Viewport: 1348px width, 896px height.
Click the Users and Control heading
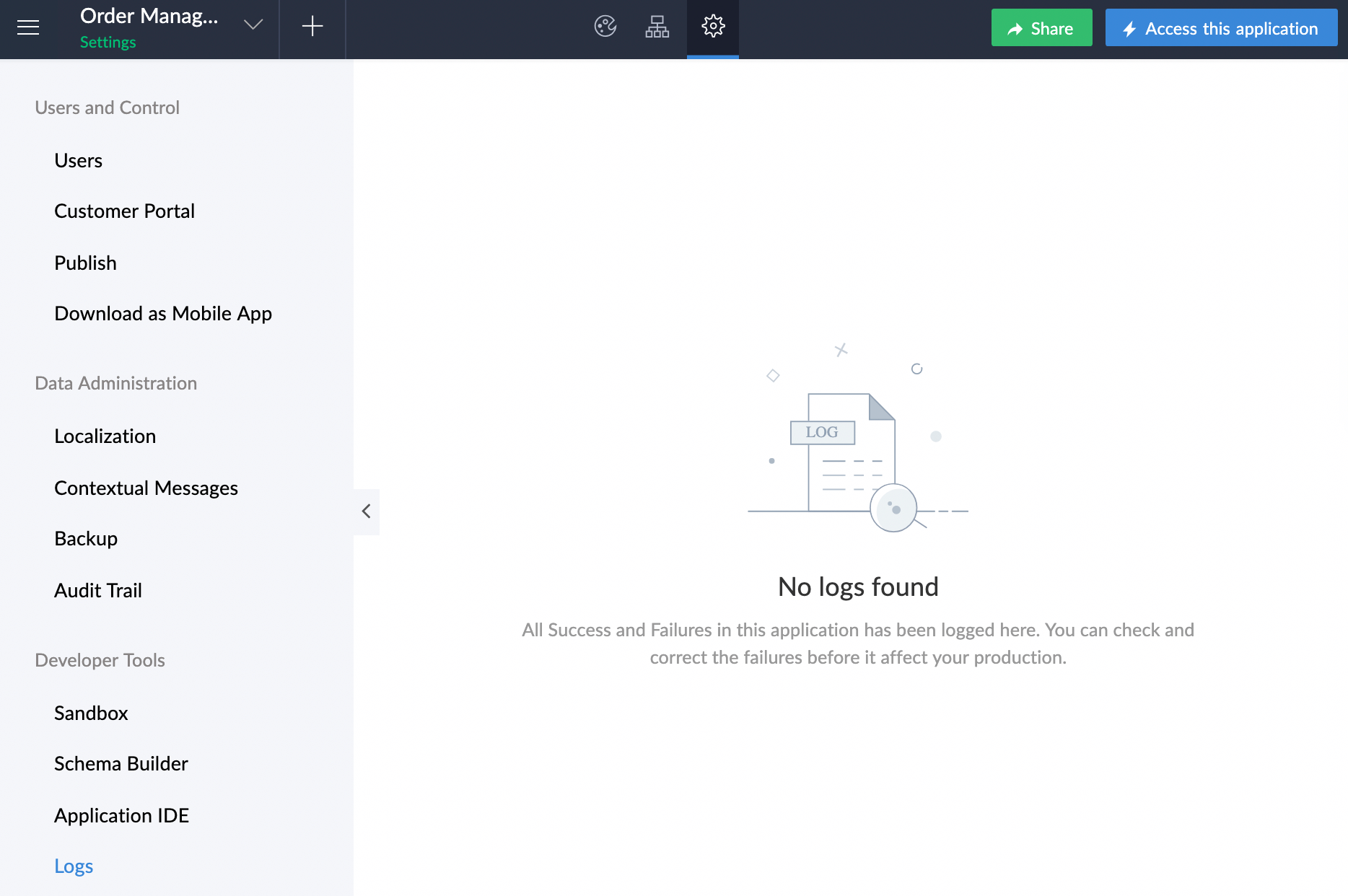[x=107, y=107]
